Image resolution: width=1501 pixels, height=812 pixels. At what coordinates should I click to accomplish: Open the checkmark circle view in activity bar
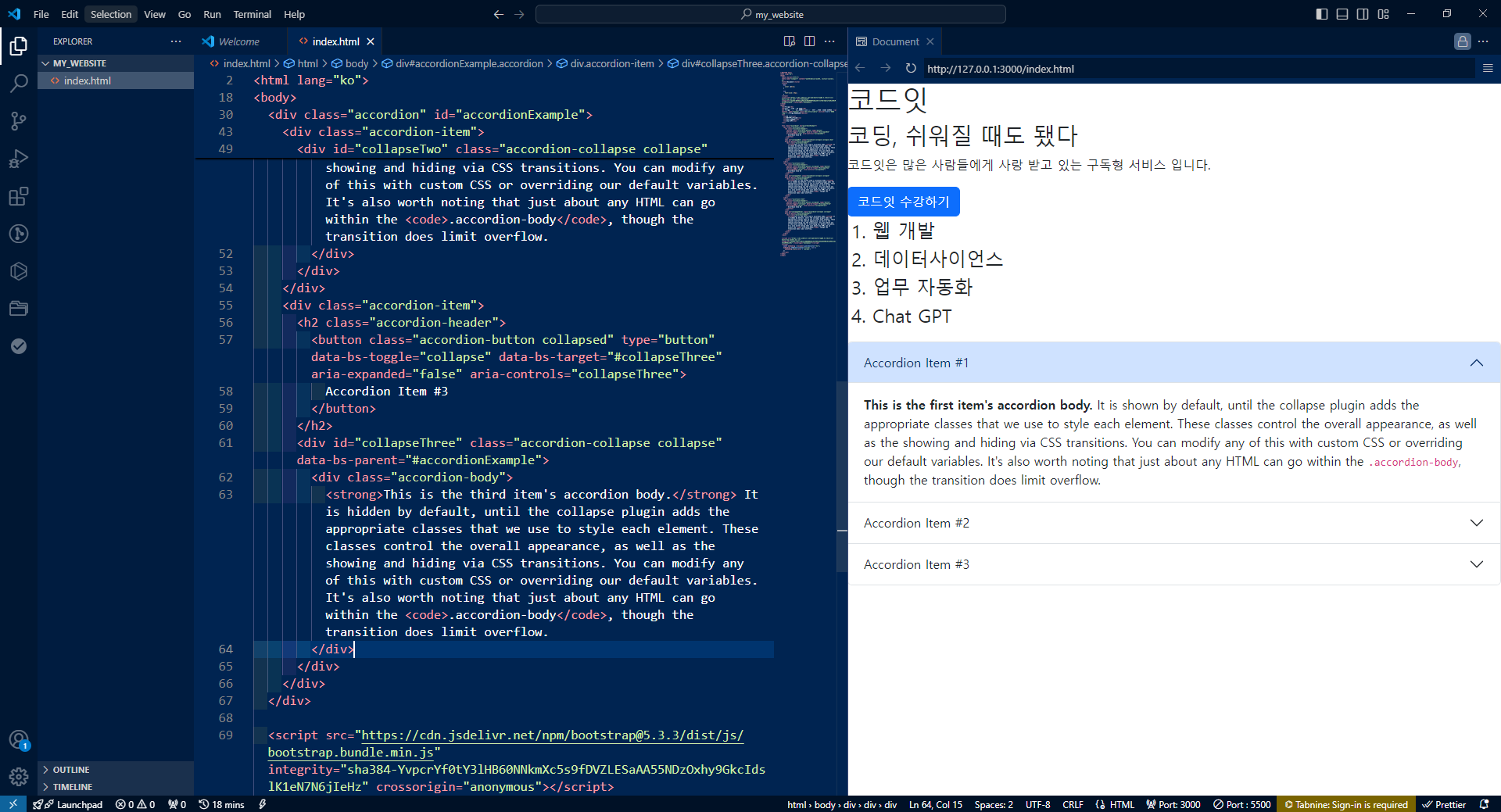click(x=19, y=346)
